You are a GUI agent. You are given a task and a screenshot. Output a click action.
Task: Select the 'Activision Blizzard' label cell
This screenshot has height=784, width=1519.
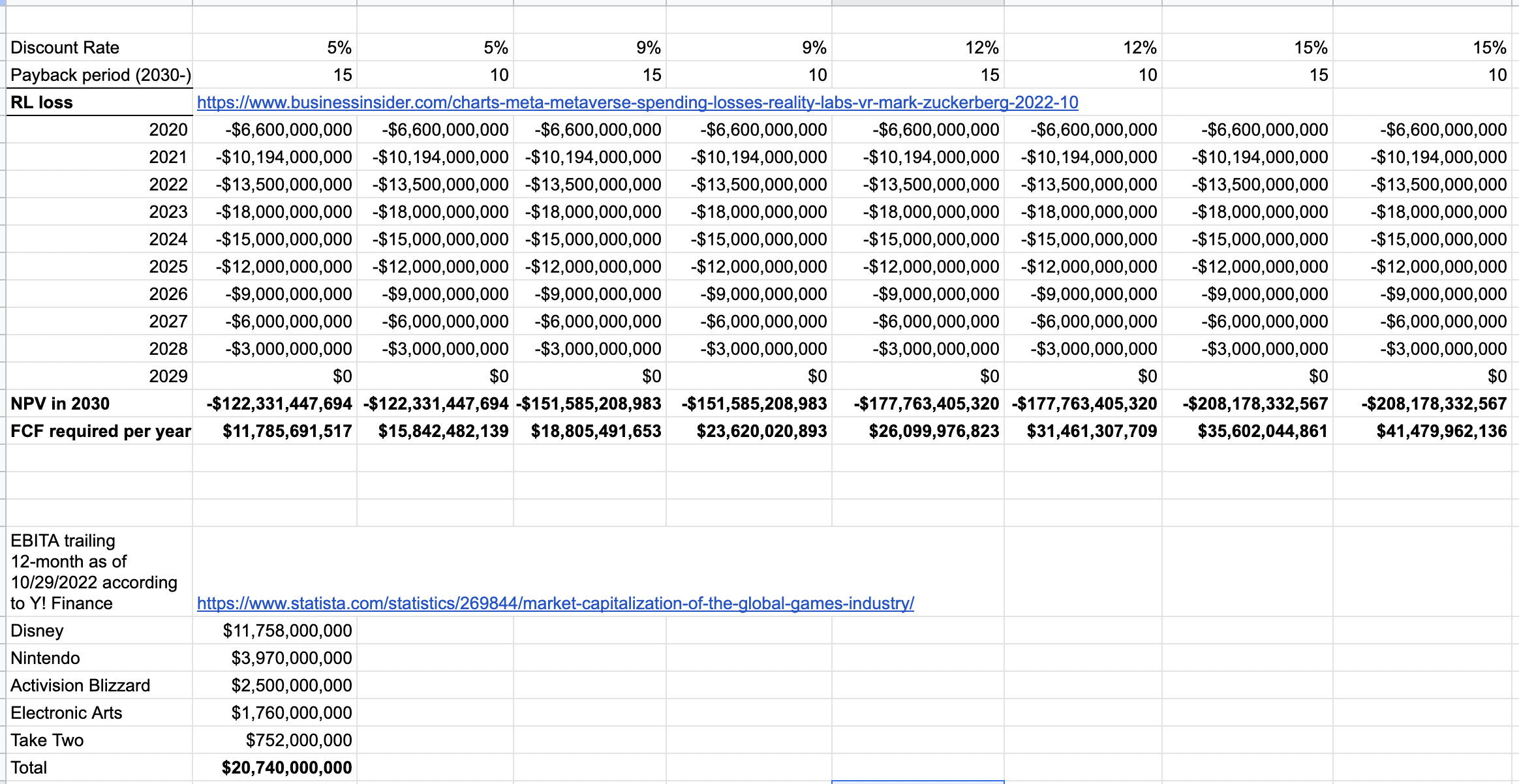(x=99, y=686)
